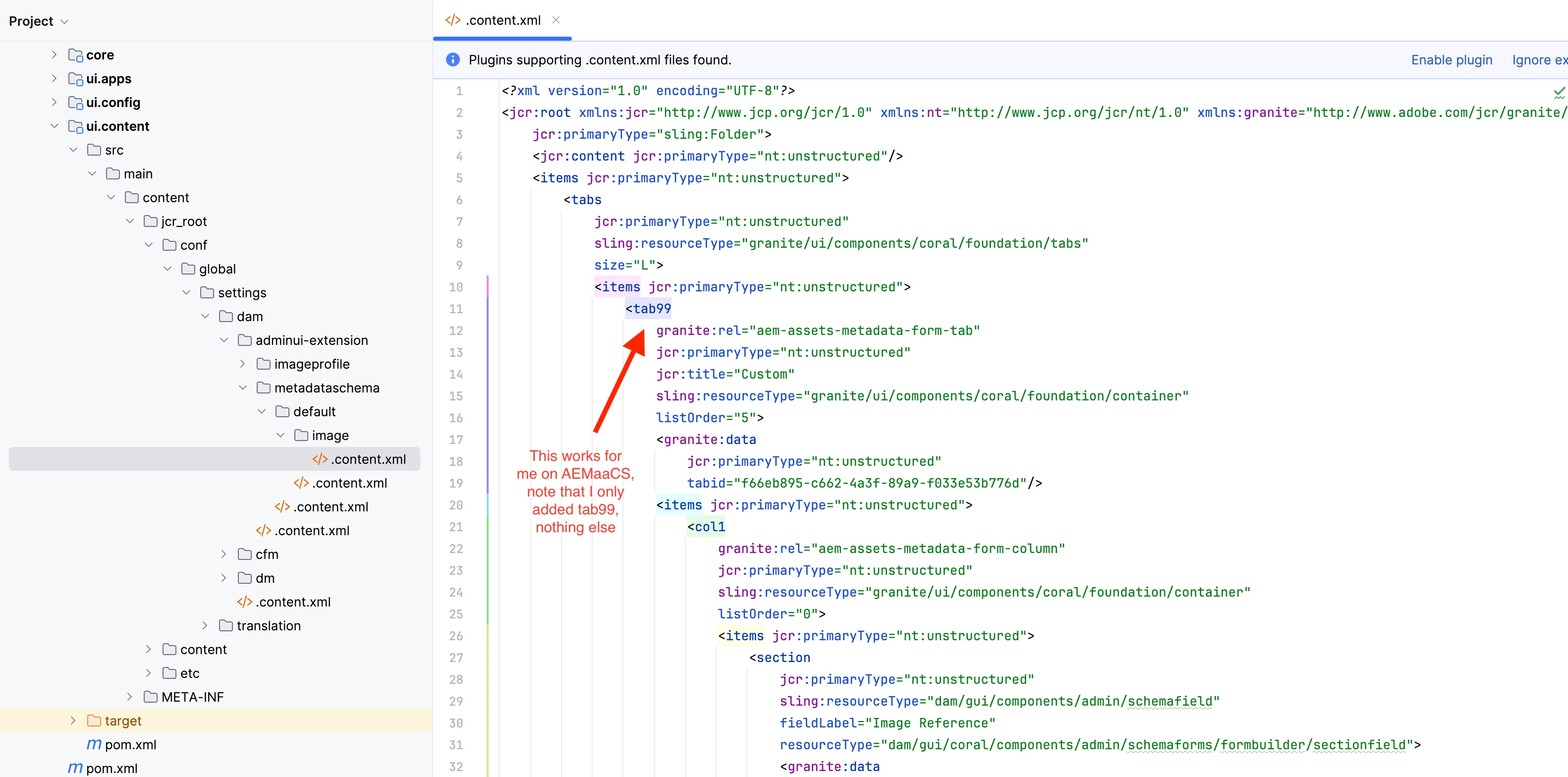The image size is (1568, 777).
Task: Click the XML file icon in editor tab
Action: 452,20
